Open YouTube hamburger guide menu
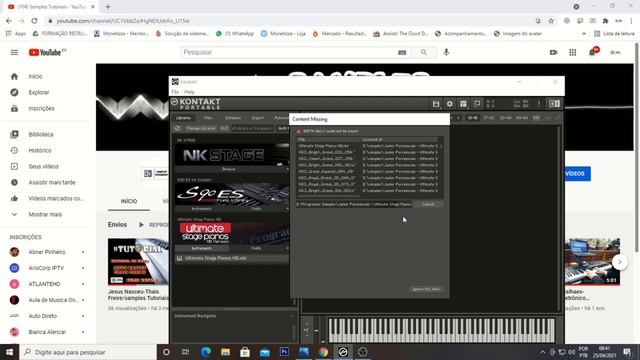 click(x=14, y=52)
